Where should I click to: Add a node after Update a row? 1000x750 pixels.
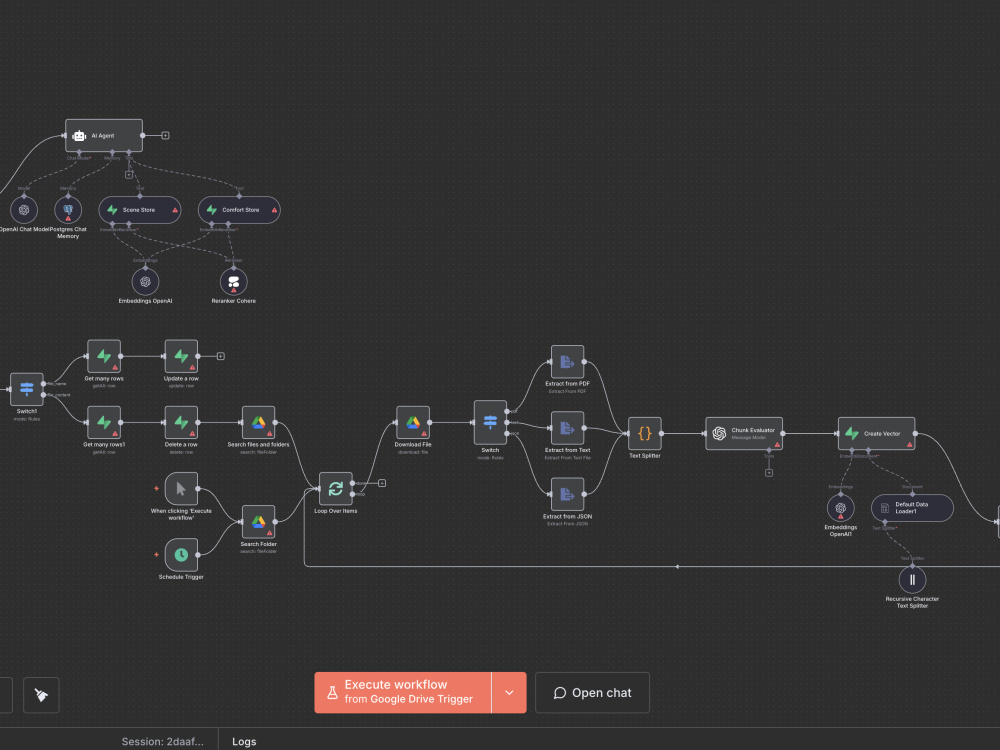click(221, 356)
